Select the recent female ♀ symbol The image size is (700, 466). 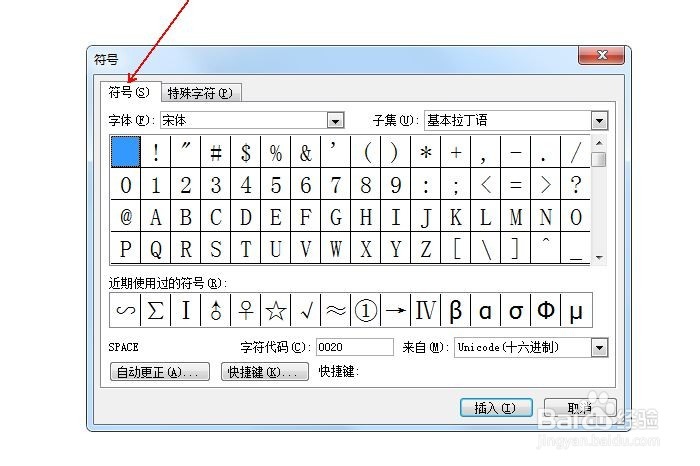[x=246, y=310]
